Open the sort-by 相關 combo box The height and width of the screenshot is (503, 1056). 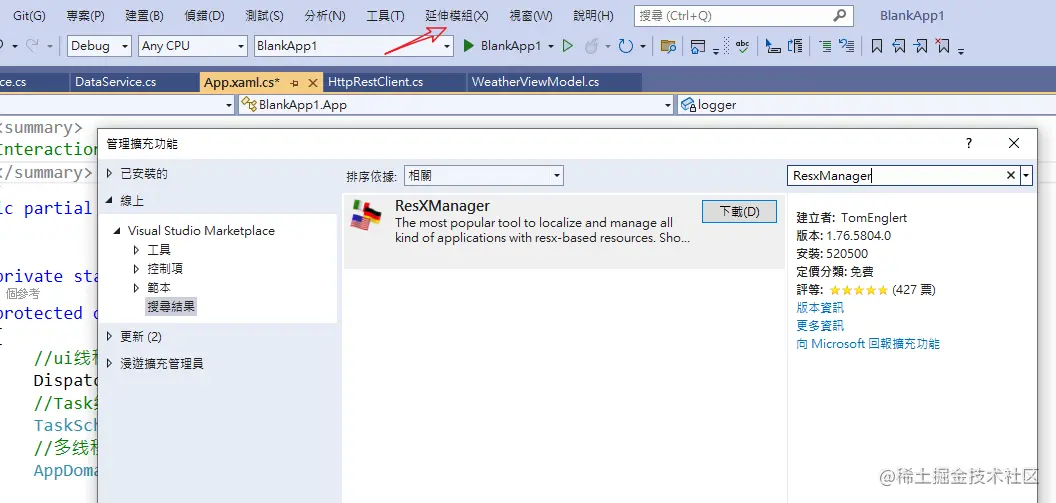tap(484, 176)
